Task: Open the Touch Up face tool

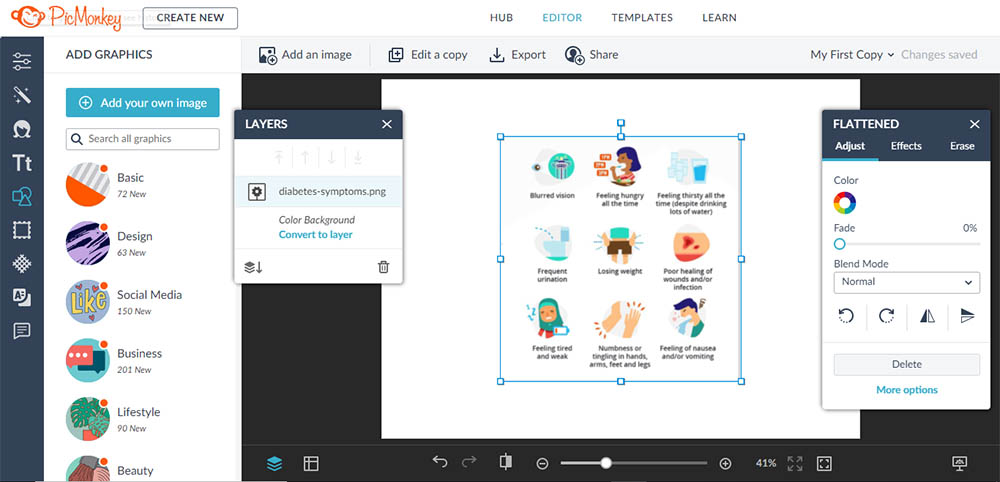Action: [21, 129]
